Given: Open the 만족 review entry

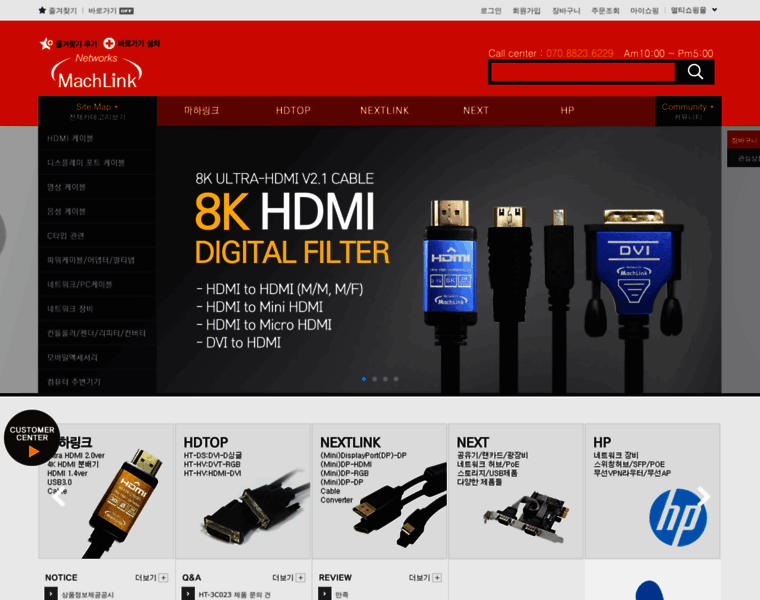Looking at the screenshot, I should [342, 595].
